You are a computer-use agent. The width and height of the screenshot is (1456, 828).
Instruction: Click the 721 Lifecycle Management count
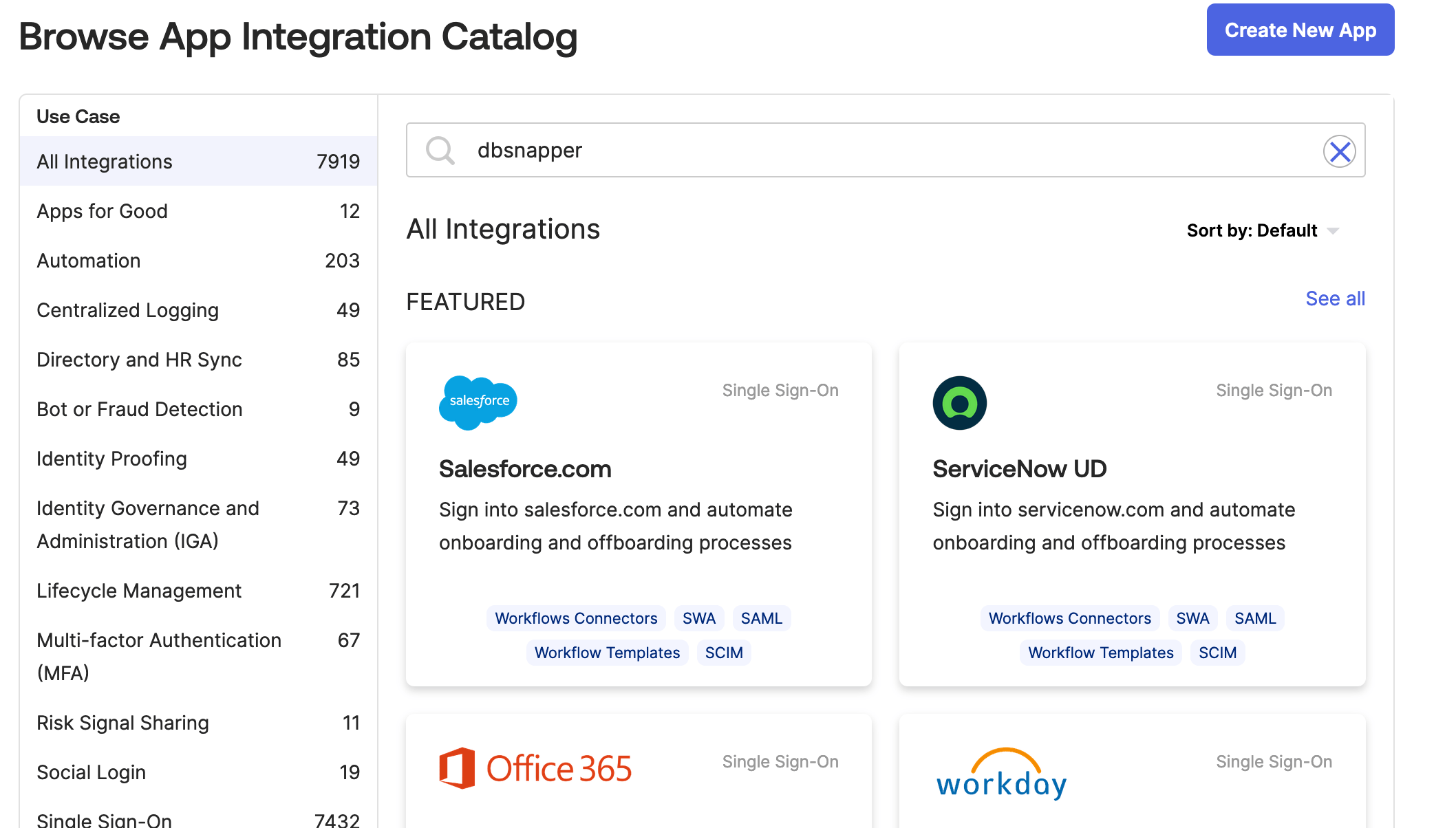344,591
